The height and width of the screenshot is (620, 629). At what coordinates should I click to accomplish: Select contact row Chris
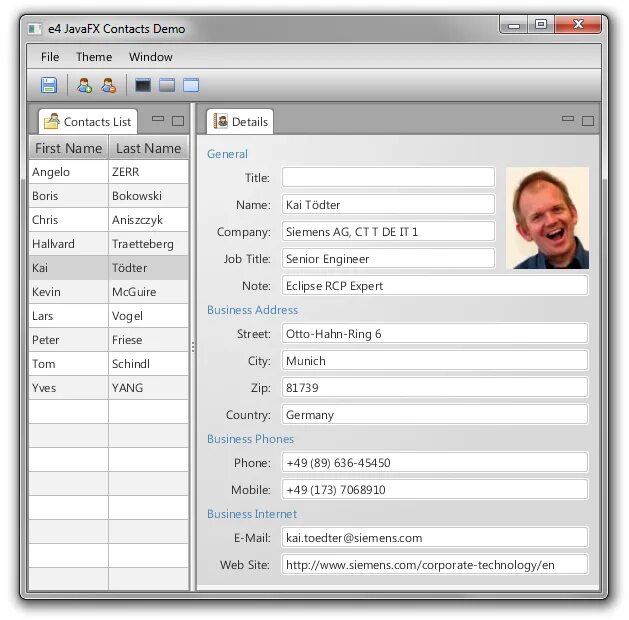[x=109, y=220]
